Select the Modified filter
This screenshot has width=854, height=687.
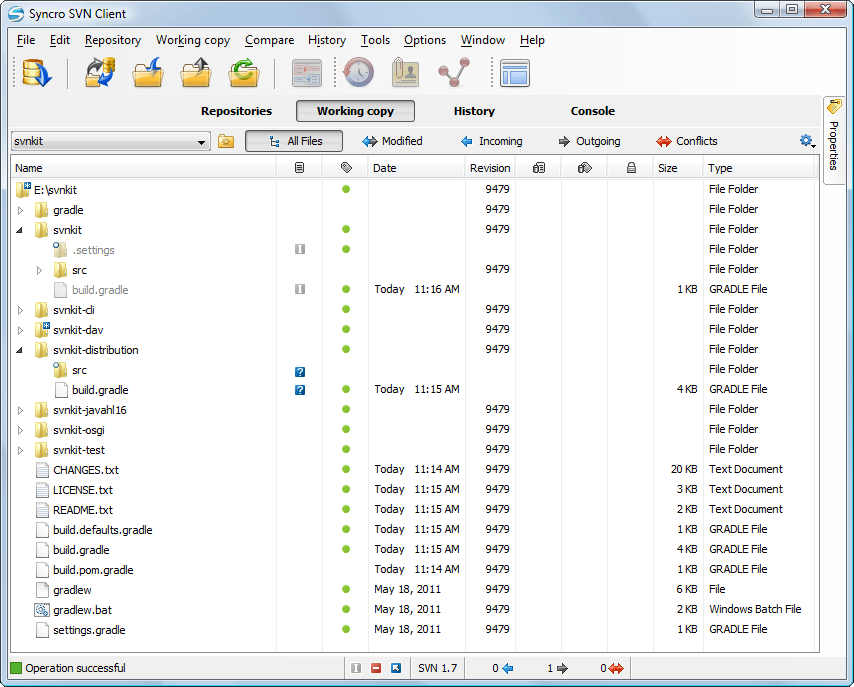392,141
